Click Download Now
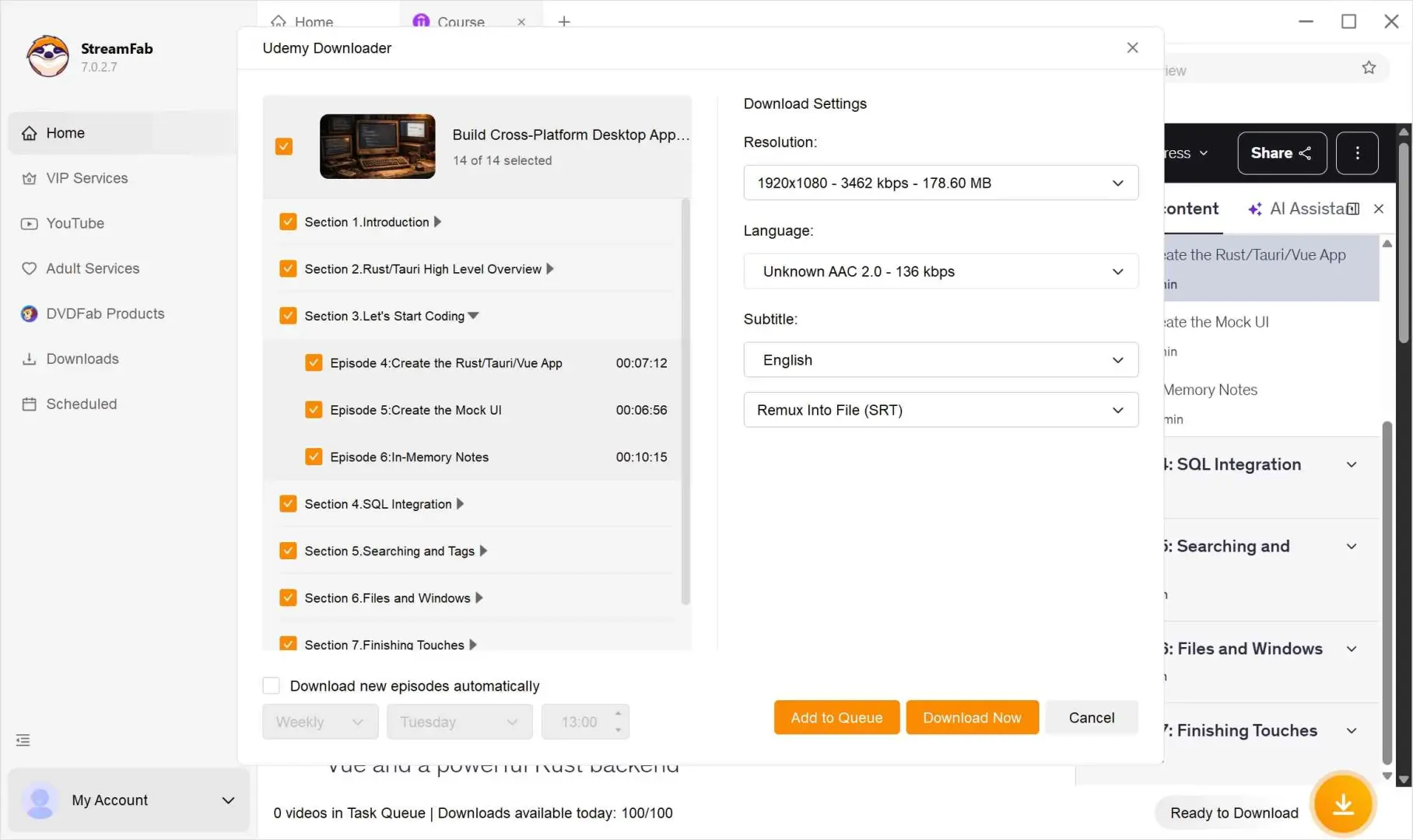The width and height of the screenshot is (1413, 840). [972, 717]
